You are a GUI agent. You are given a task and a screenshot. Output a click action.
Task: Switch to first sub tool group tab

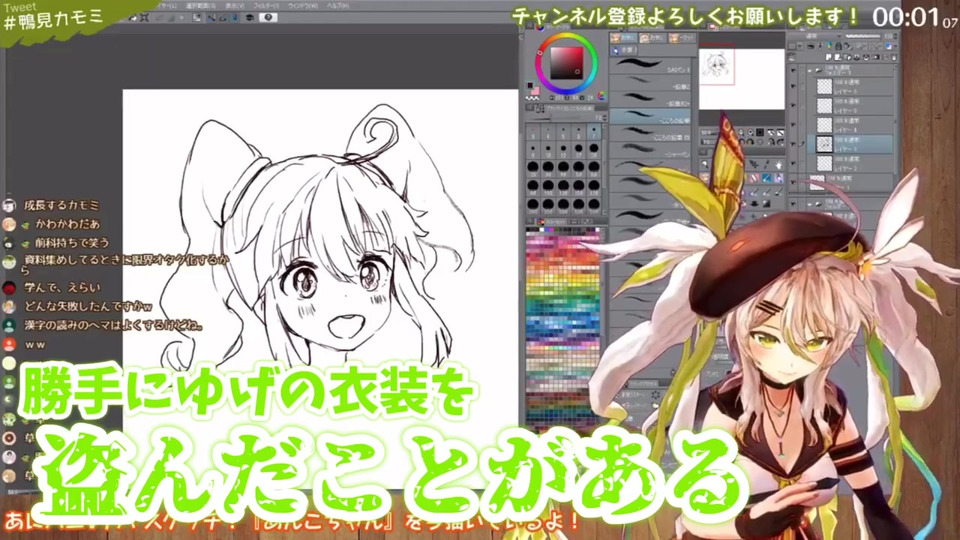pyautogui.click(x=623, y=38)
